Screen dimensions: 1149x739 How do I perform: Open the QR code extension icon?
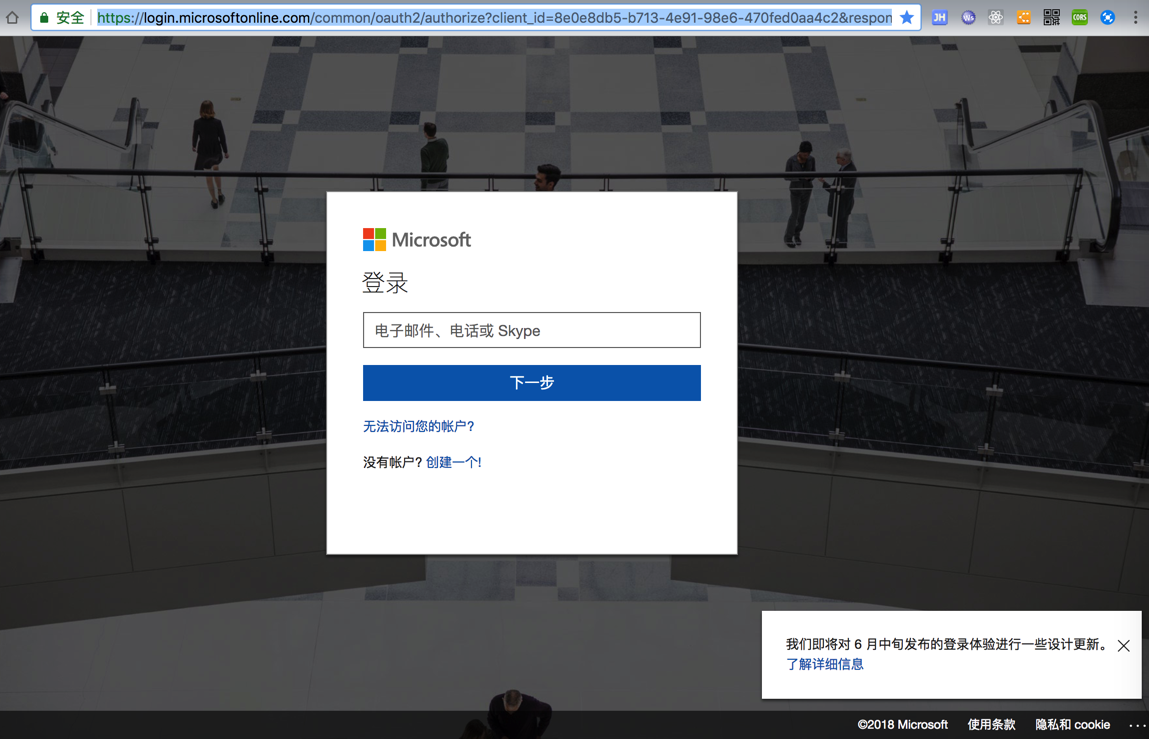1052,18
